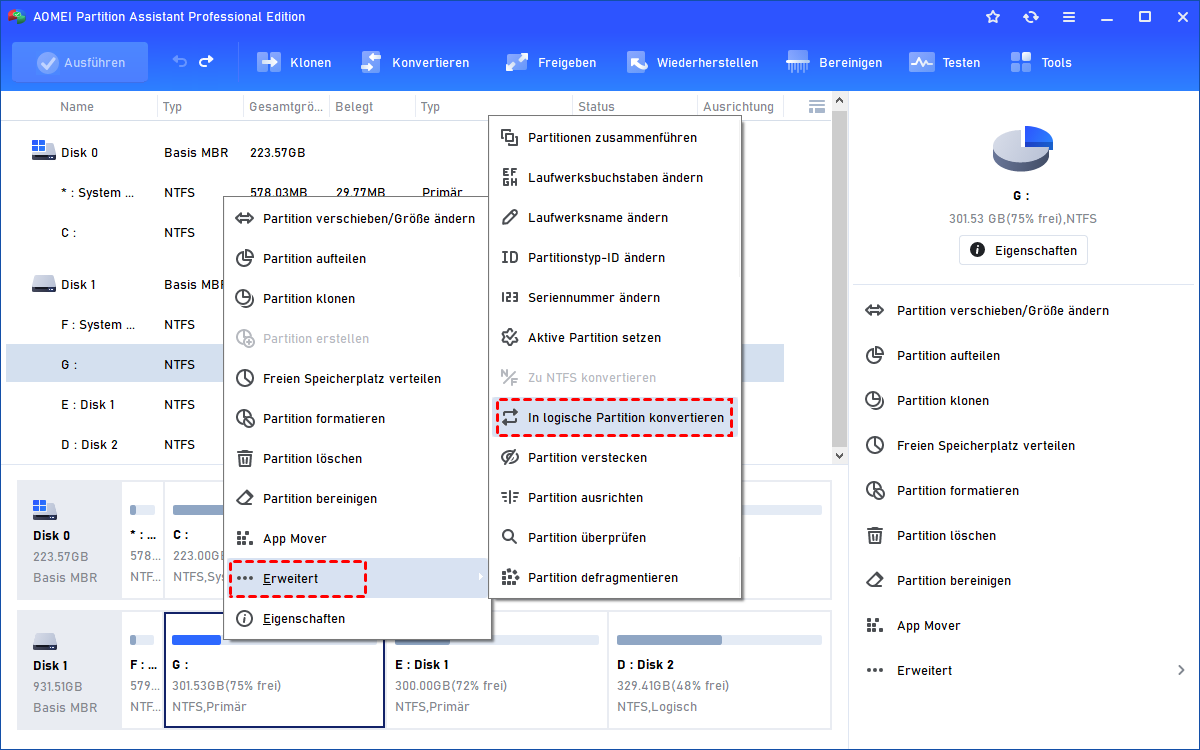Expand Erweitert chevron in right panel
The image size is (1200, 750).
pyautogui.click(x=1181, y=670)
